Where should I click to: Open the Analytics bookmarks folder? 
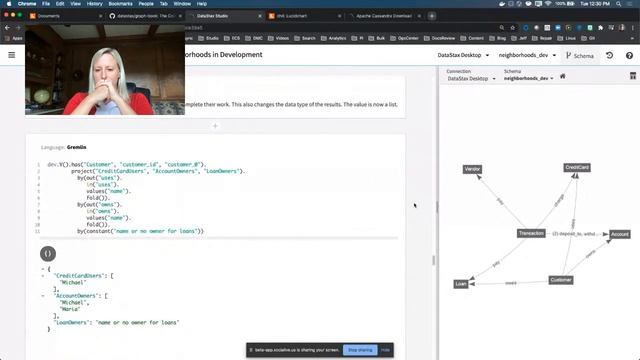point(333,38)
